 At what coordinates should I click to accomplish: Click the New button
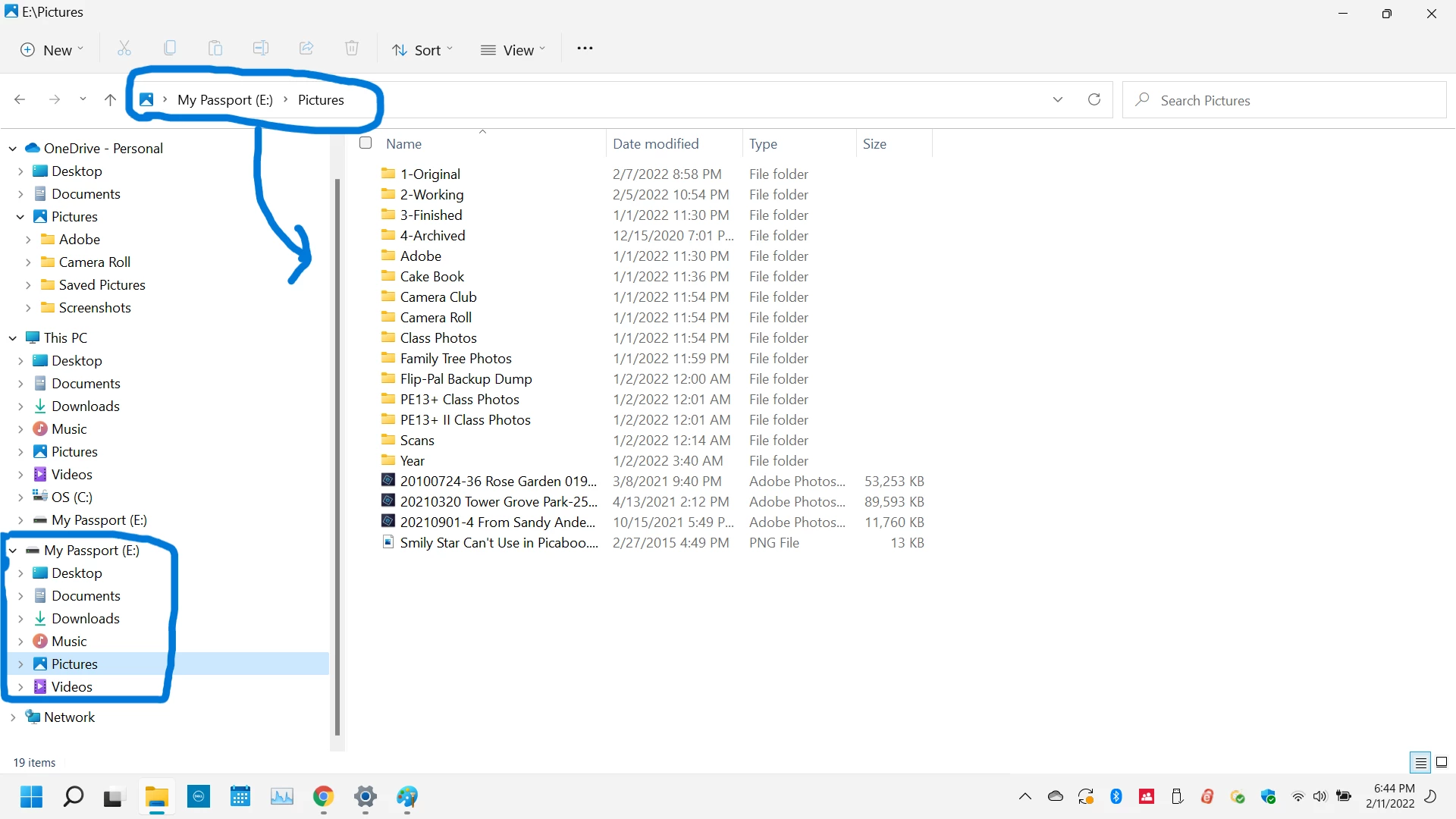tap(52, 50)
